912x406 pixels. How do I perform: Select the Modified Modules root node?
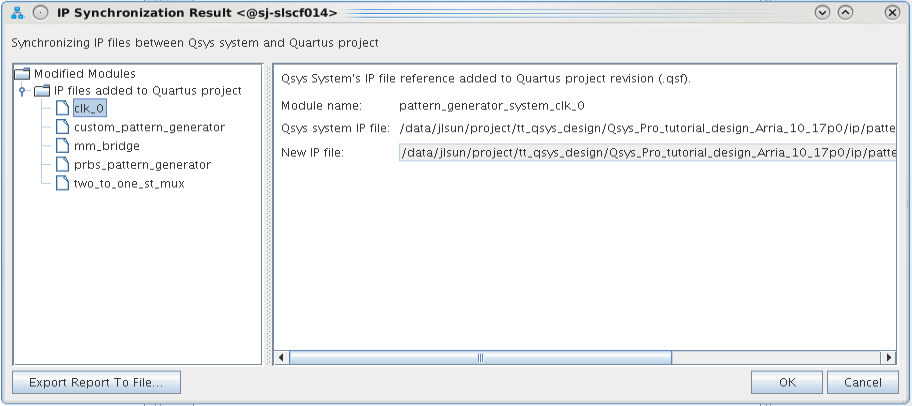point(84,74)
